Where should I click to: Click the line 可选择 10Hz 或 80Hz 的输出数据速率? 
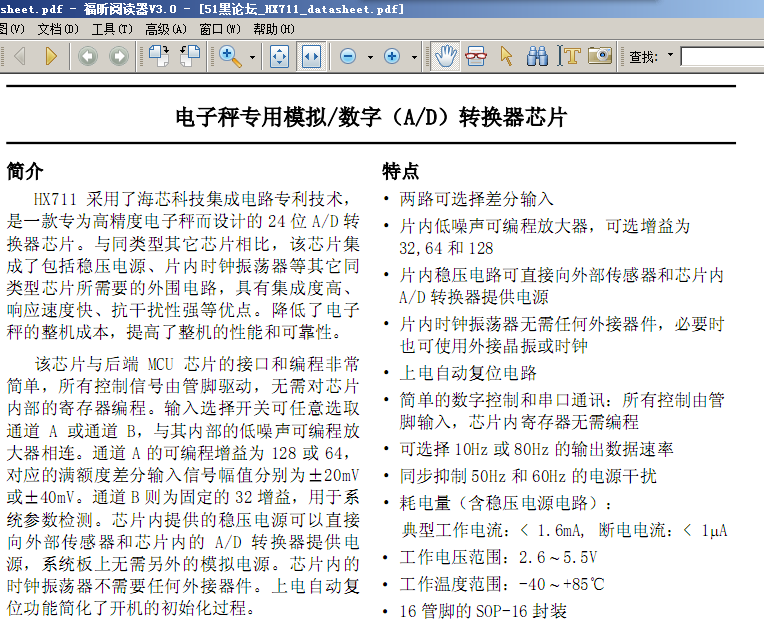point(536,449)
